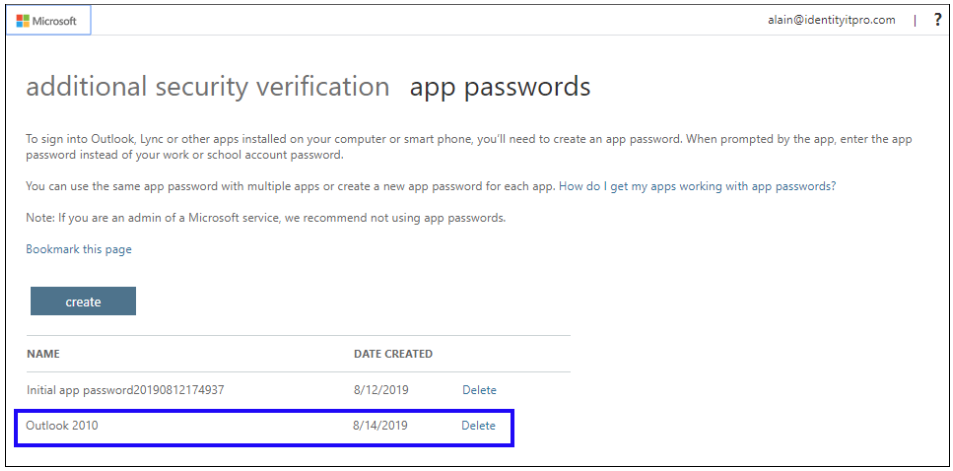This screenshot has height=471, width=953.
Task: Click the create button
Action: point(83,301)
